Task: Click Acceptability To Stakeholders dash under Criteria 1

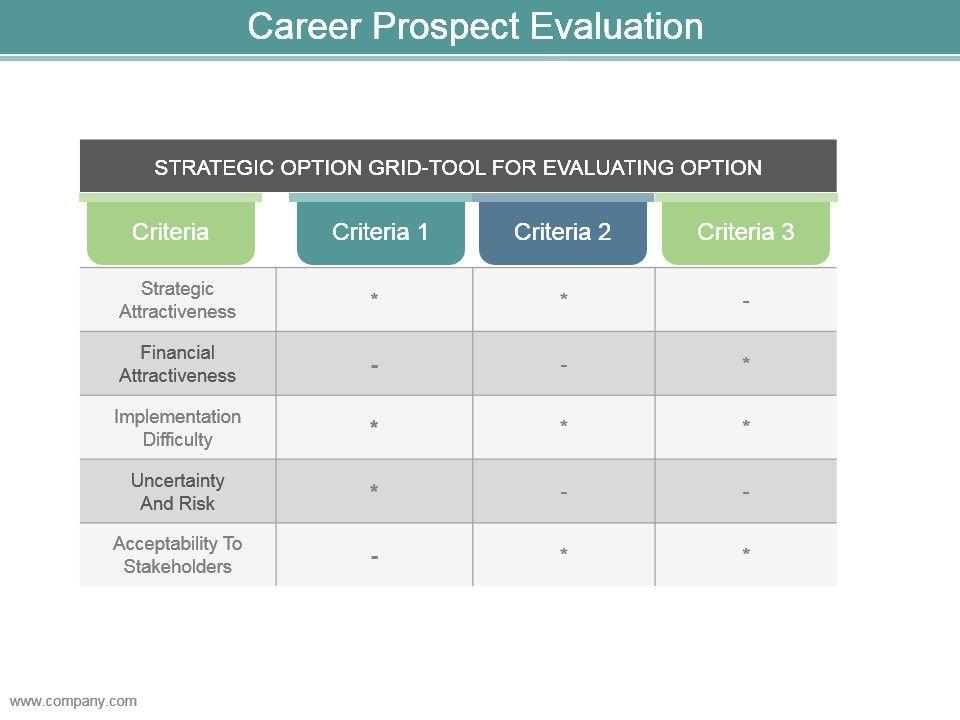Action: point(374,556)
